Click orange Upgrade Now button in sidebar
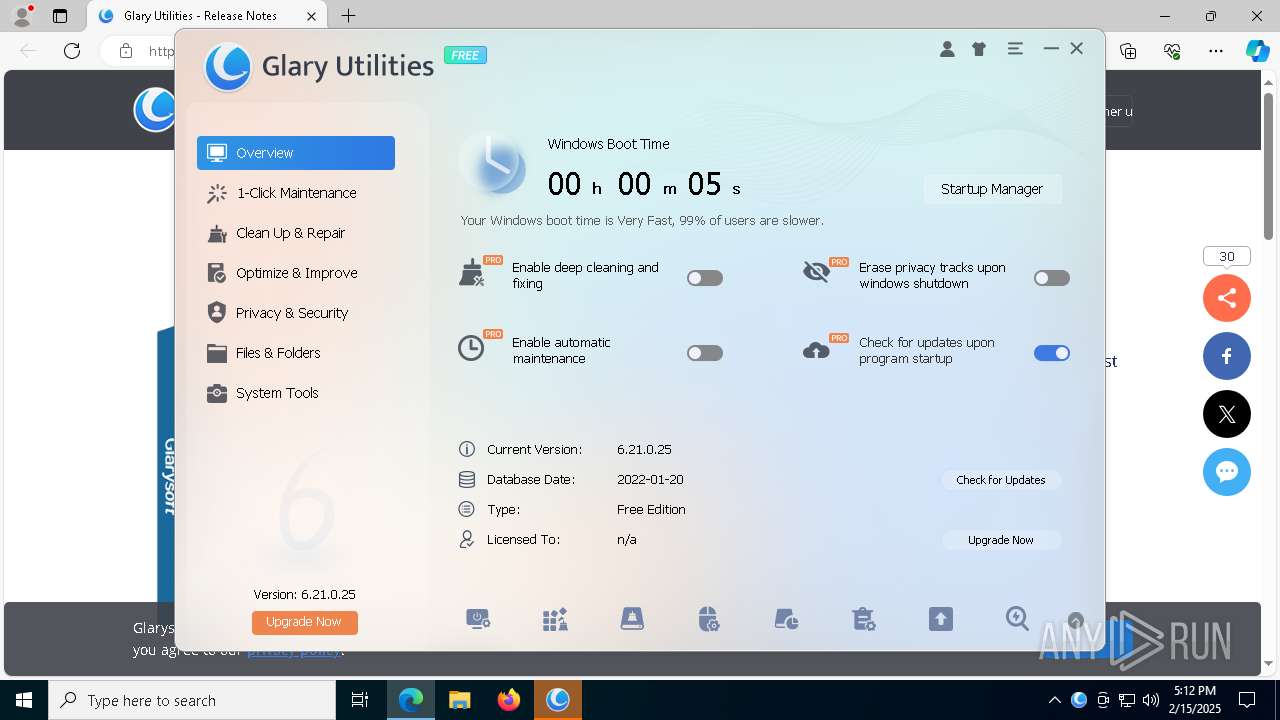This screenshot has height=720, width=1280. pos(304,622)
